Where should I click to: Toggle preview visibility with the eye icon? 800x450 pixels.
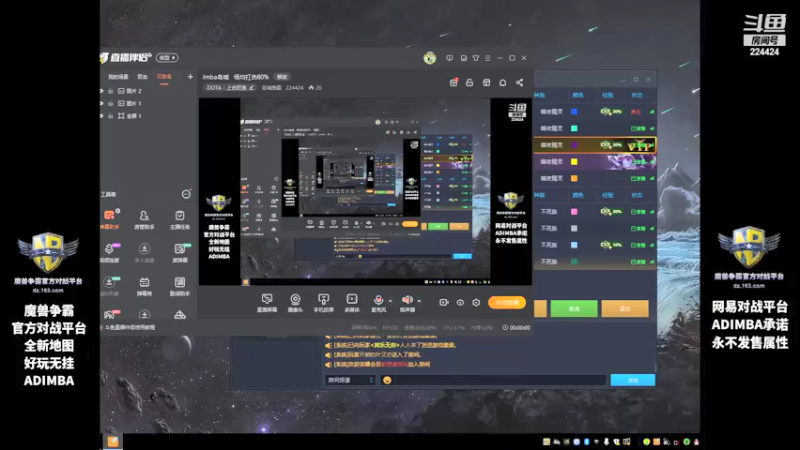click(x=460, y=303)
